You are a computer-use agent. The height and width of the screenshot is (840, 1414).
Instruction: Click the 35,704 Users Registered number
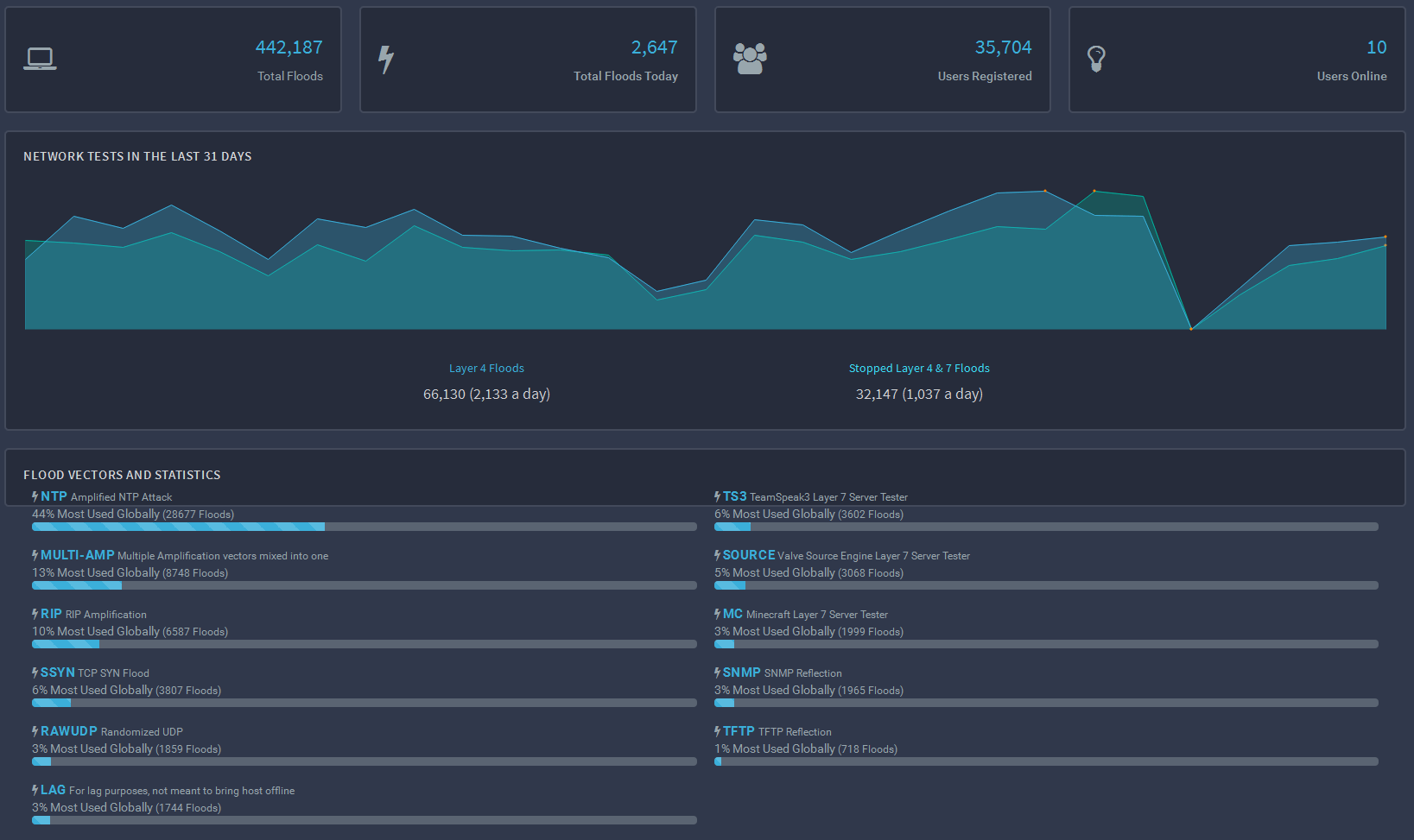[1004, 47]
